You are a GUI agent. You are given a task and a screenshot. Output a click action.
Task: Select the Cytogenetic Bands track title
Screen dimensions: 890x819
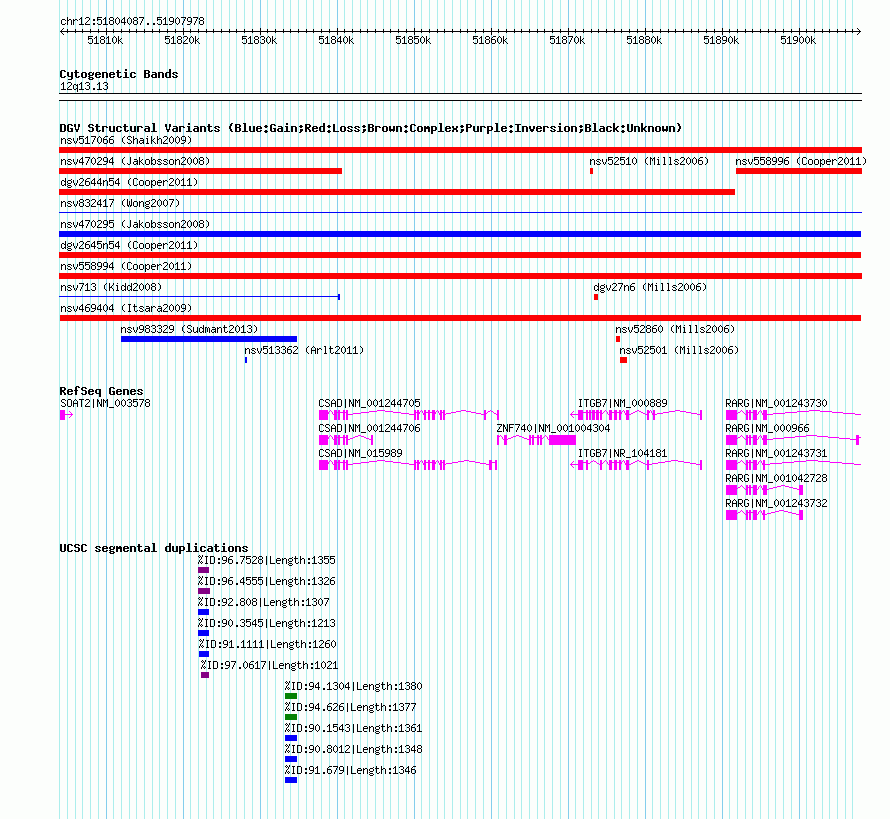[119, 74]
